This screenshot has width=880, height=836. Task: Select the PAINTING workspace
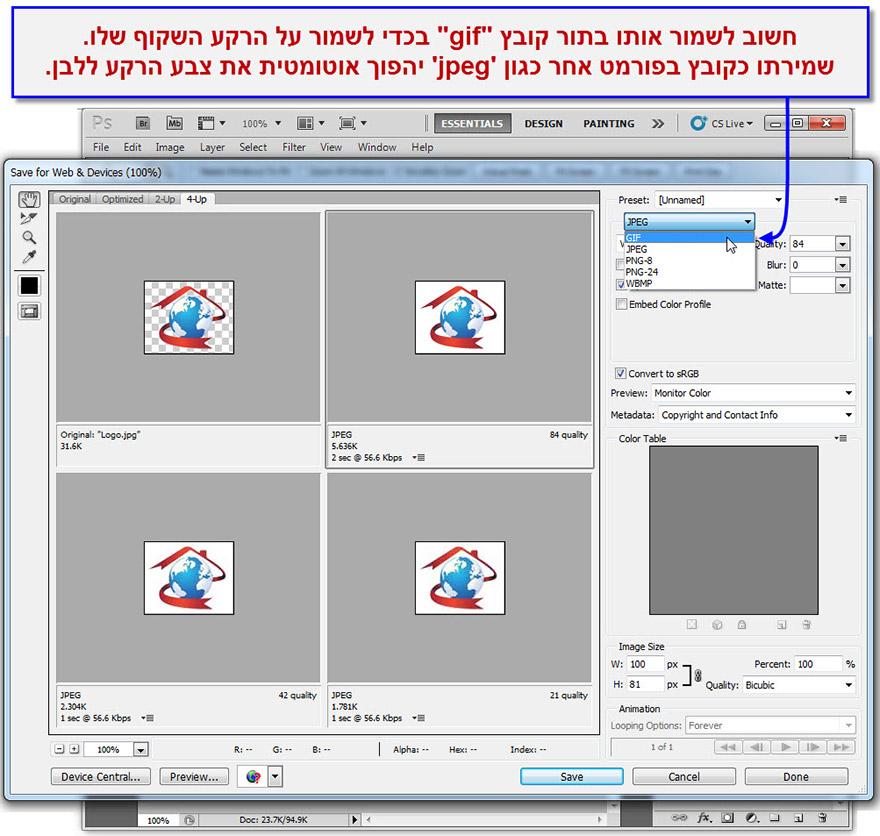[608, 123]
